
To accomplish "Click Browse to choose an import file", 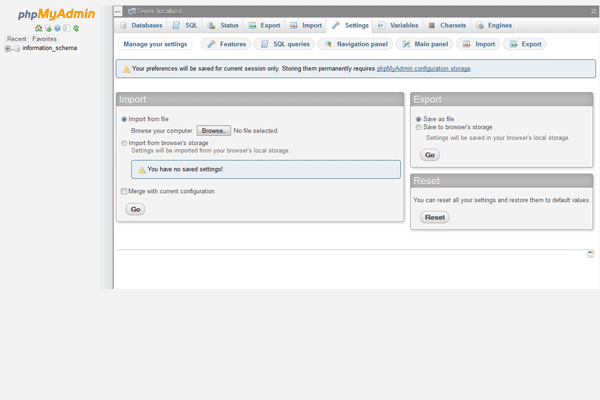I will click(213, 131).
